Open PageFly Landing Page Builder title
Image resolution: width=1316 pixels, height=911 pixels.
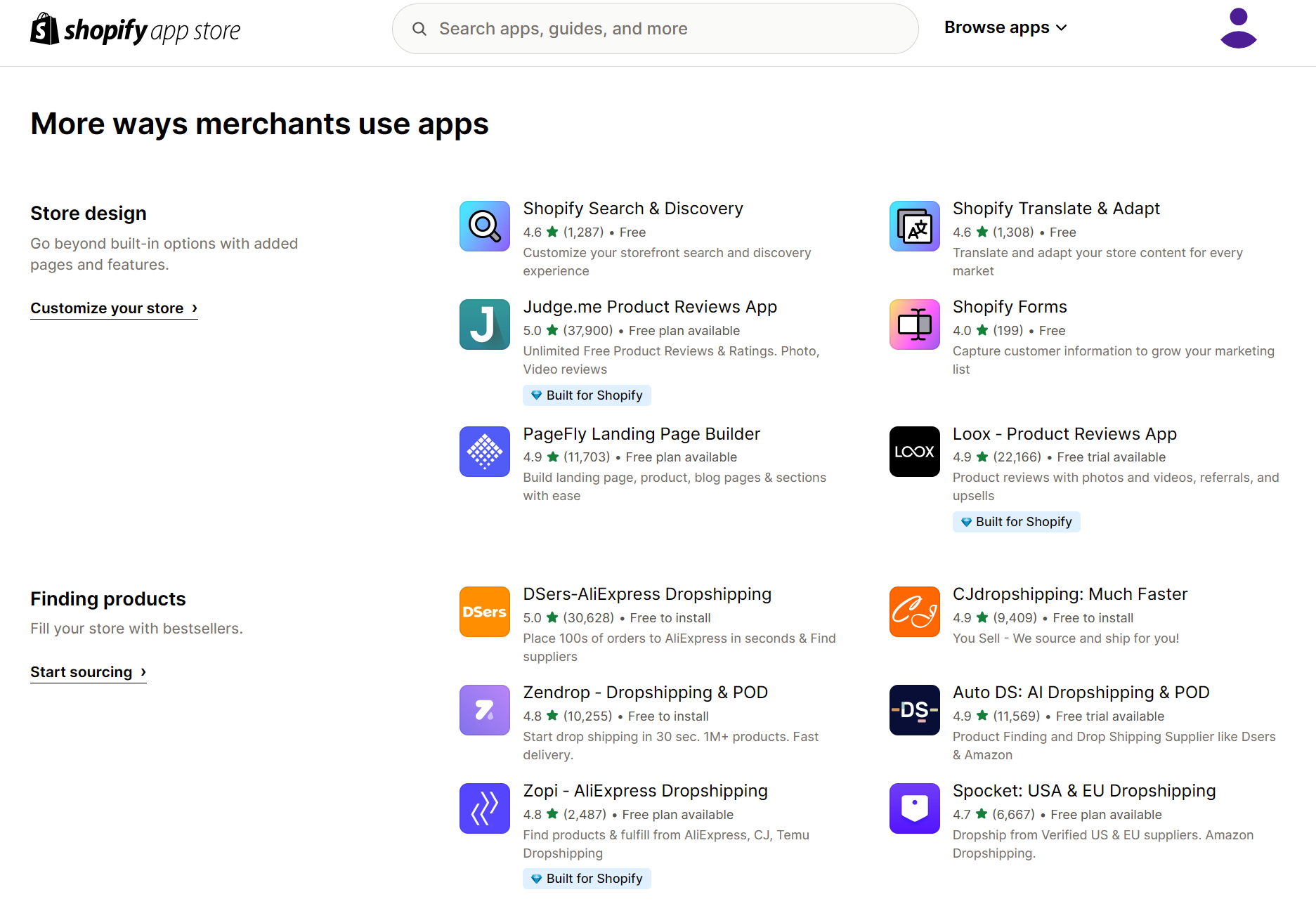coord(641,434)
